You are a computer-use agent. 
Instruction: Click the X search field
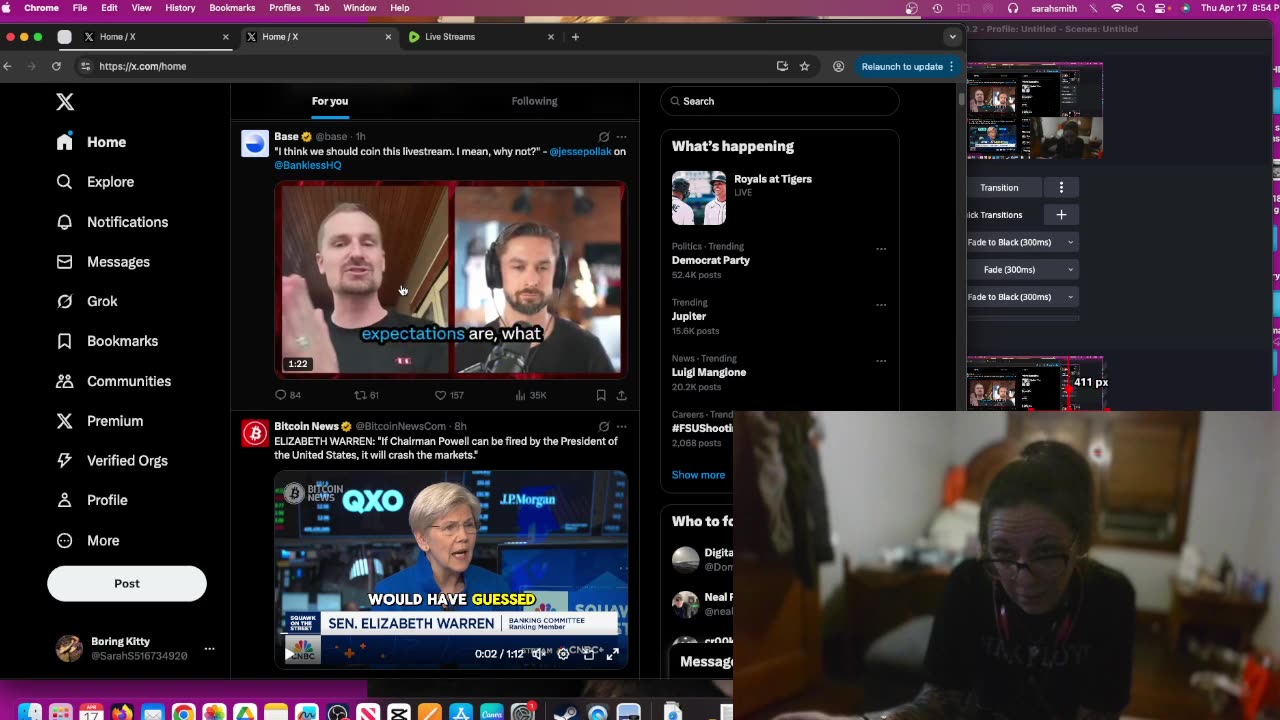pyautogui.click(x=780, y=101)
